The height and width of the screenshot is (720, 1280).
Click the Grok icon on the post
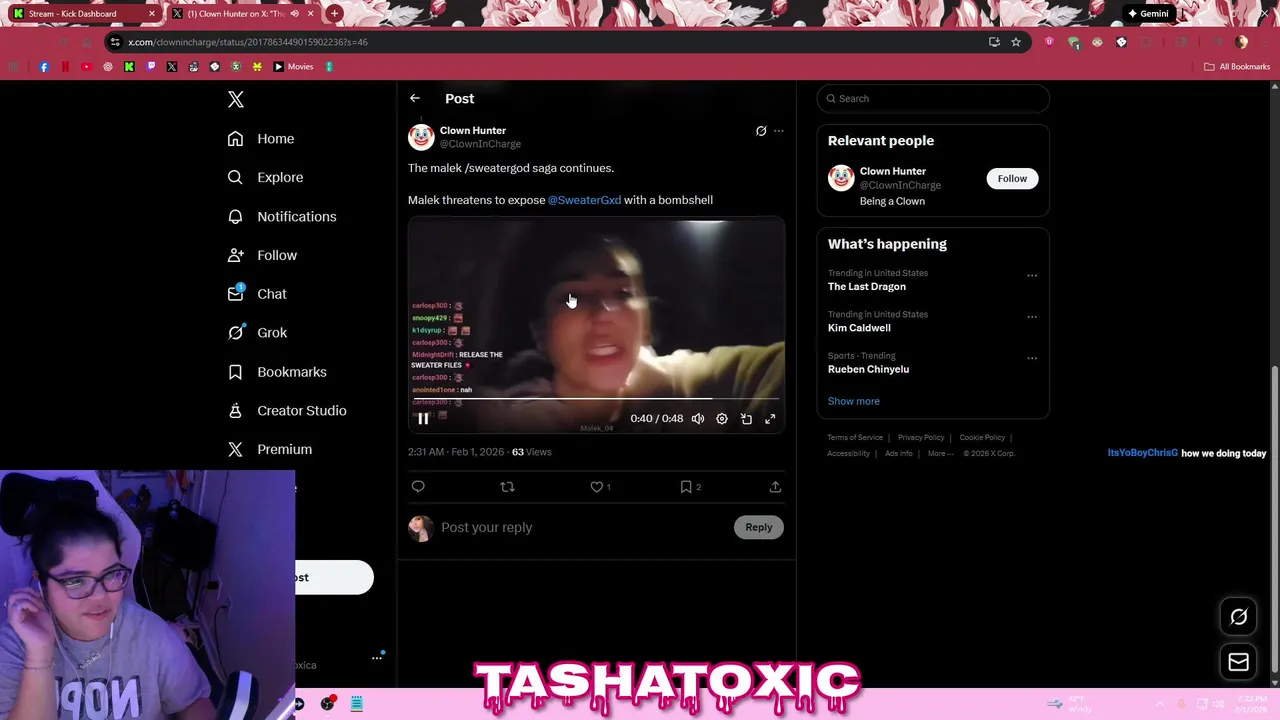[761, 131]
